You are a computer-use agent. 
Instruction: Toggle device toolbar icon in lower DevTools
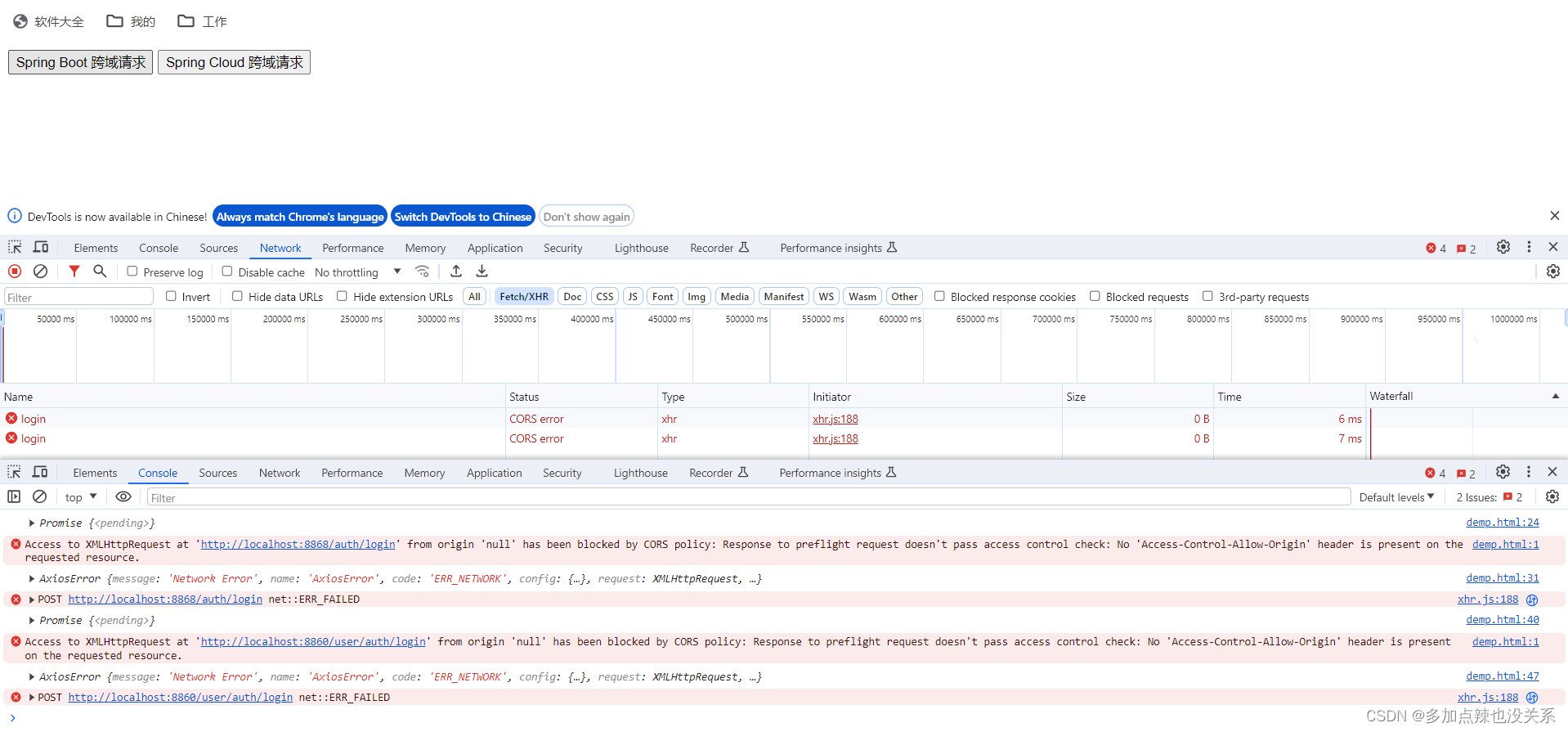[39, 472]
